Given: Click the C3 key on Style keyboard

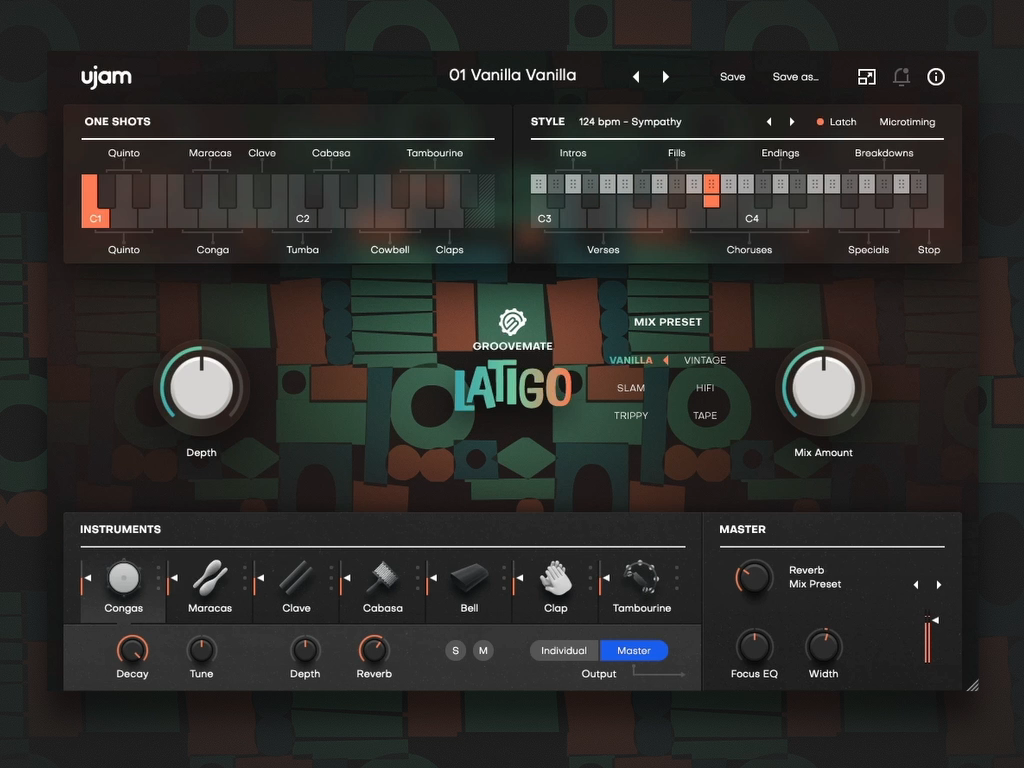Looking at the screenshot, I should pos(545,219).
